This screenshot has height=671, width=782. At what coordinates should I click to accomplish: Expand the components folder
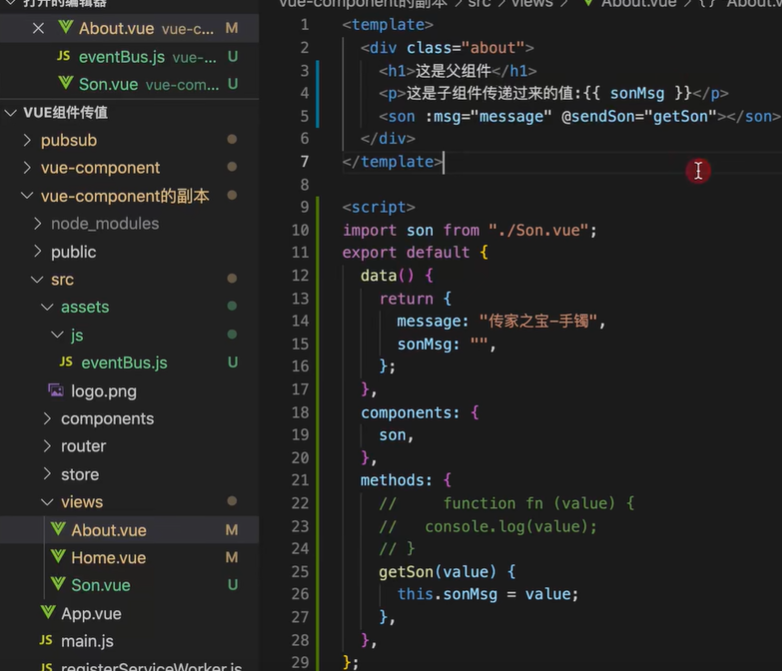point(47,419)
